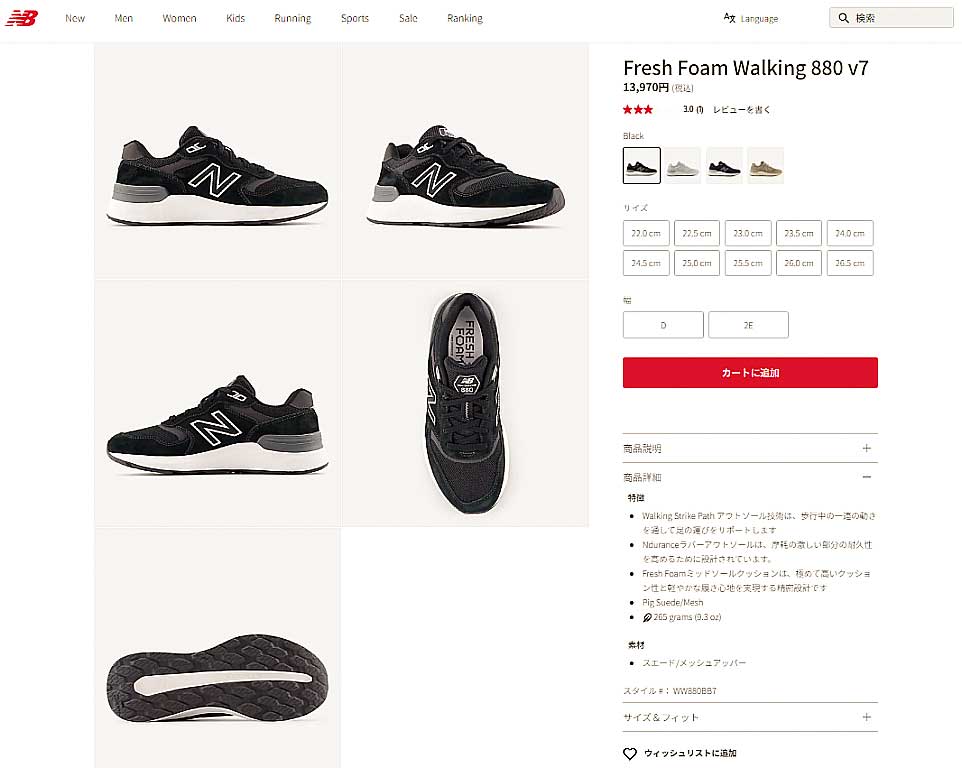
Task: Select the tan shoe color swatch
Action: point(765,166)
